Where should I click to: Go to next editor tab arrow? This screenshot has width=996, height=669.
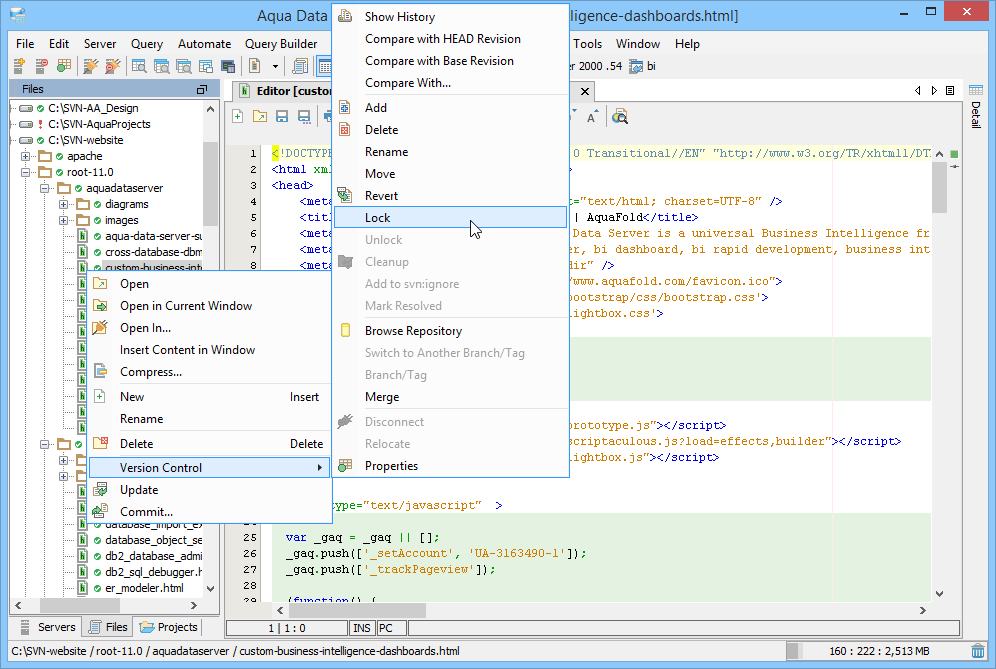pyautogui.click(x=934, y=91)
